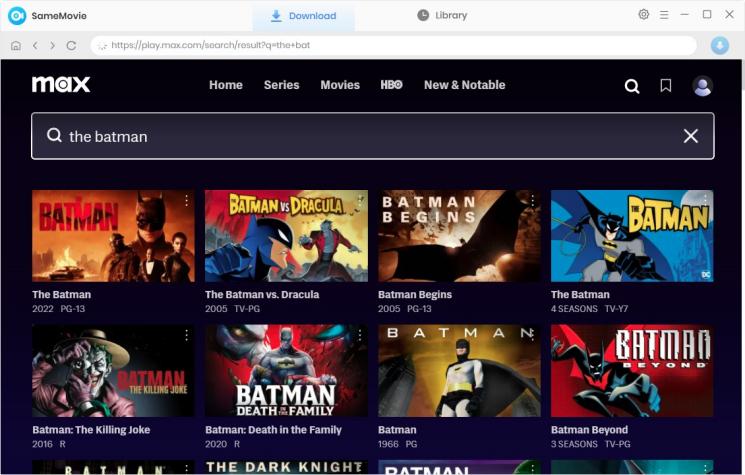745x475 pixels.
Task: Go to browser home page icon
Action: [x=16, y=46]
